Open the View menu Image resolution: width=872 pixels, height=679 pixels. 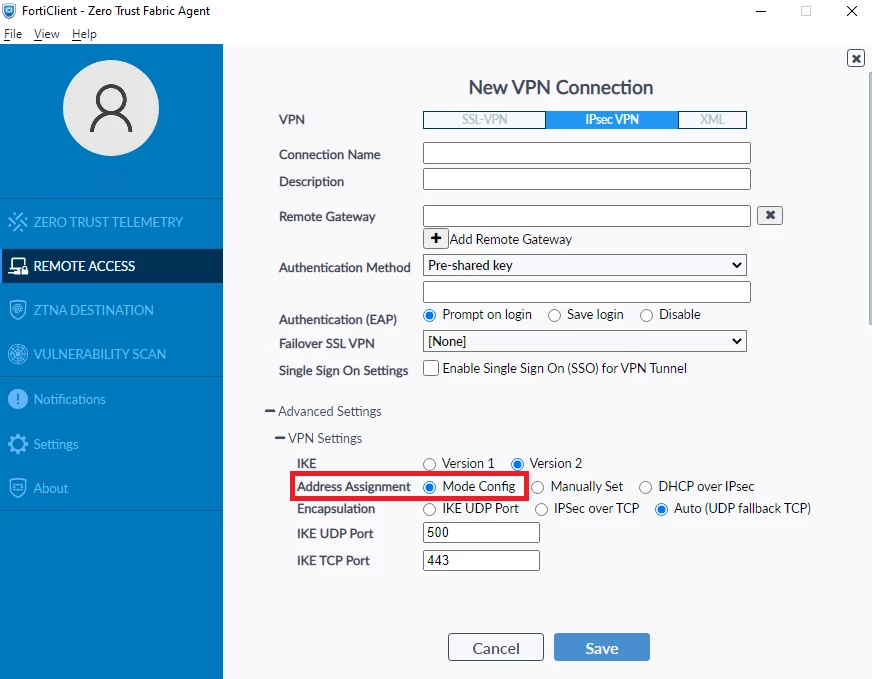pos(46,34)
